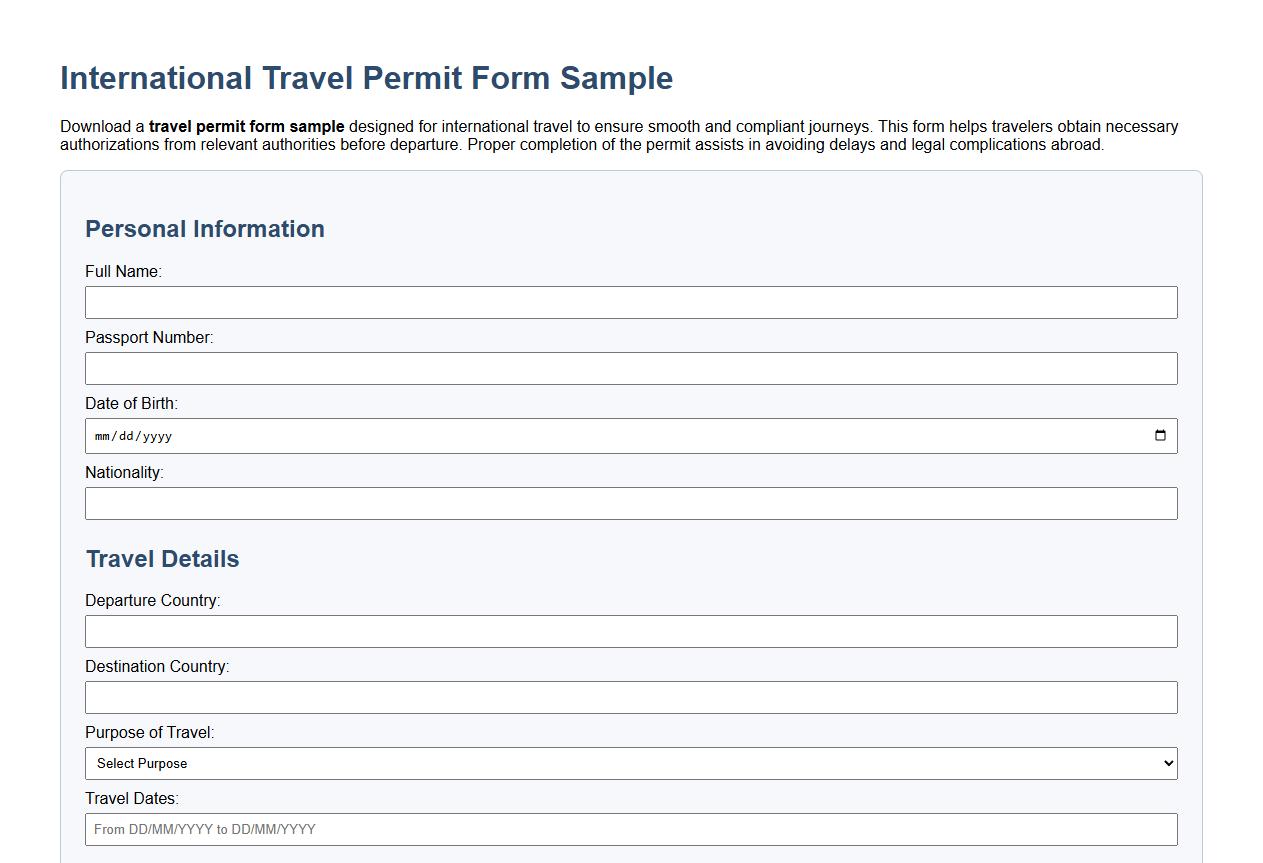Click the Travel Details section heading
The image size is (1263, 863).
pyautogui.click(x=162, y=559)
